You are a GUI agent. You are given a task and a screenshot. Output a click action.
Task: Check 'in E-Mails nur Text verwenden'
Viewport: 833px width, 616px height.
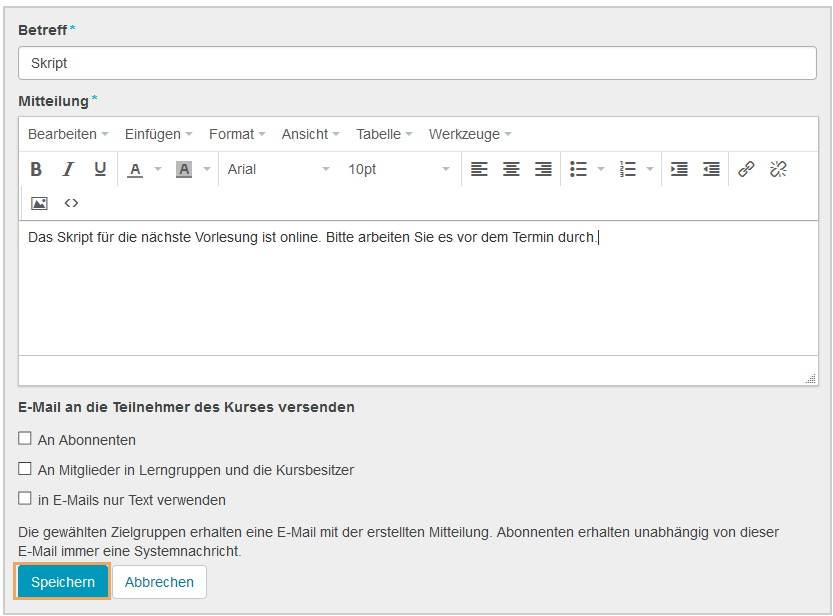click(23, 500)
